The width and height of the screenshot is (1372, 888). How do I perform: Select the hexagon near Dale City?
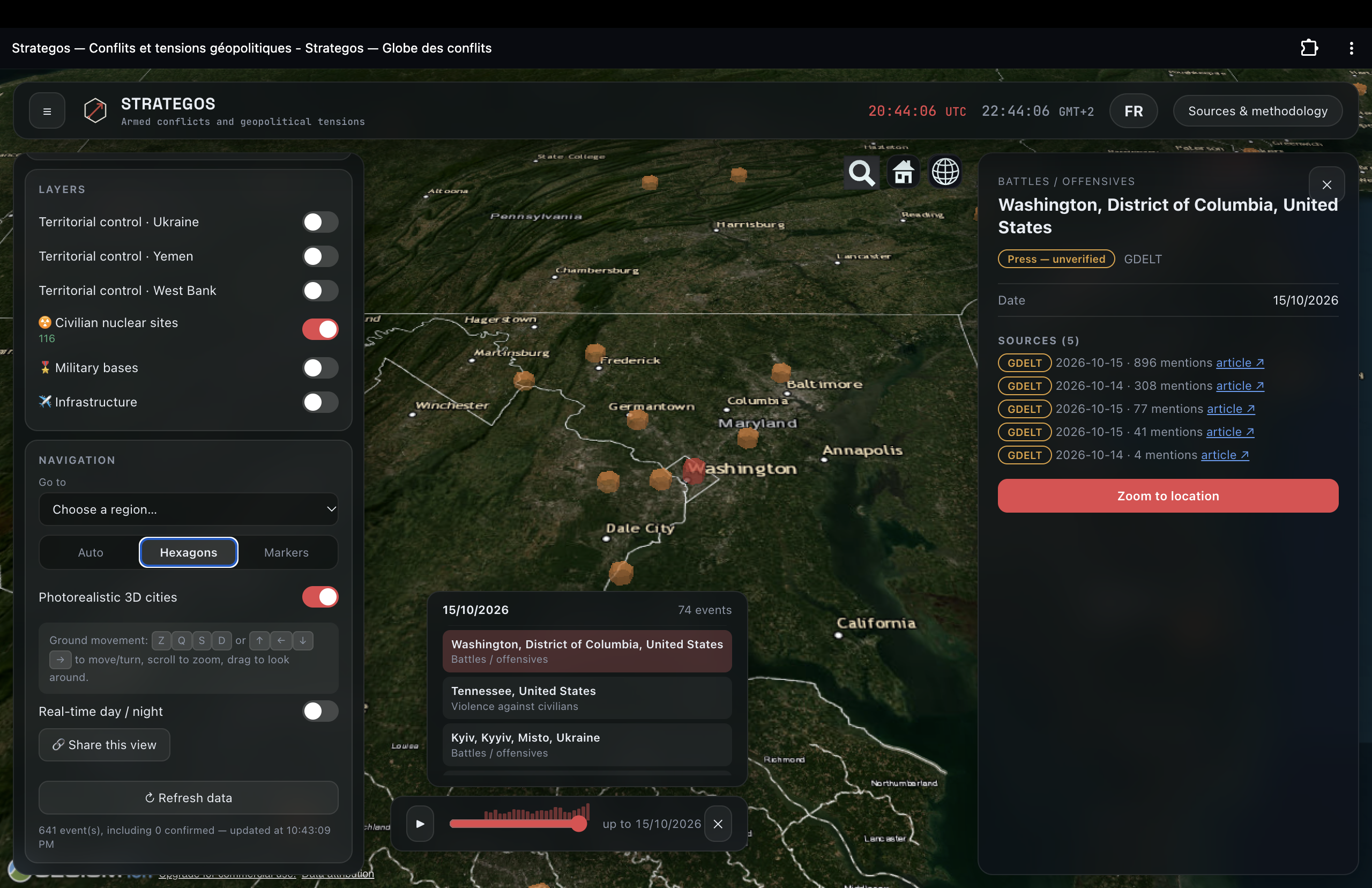pos(621,573)
